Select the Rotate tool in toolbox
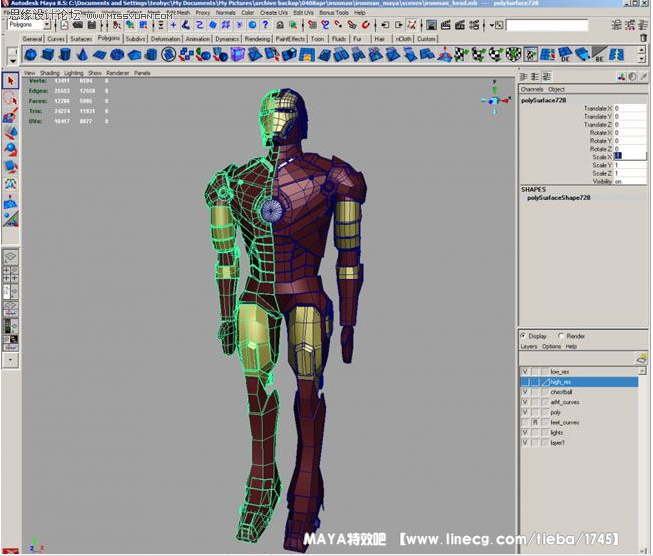 (x=10, y=150)
